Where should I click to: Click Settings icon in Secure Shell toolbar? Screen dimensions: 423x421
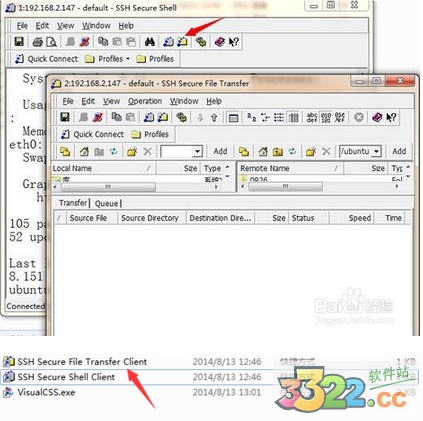[x=201, y=42]
